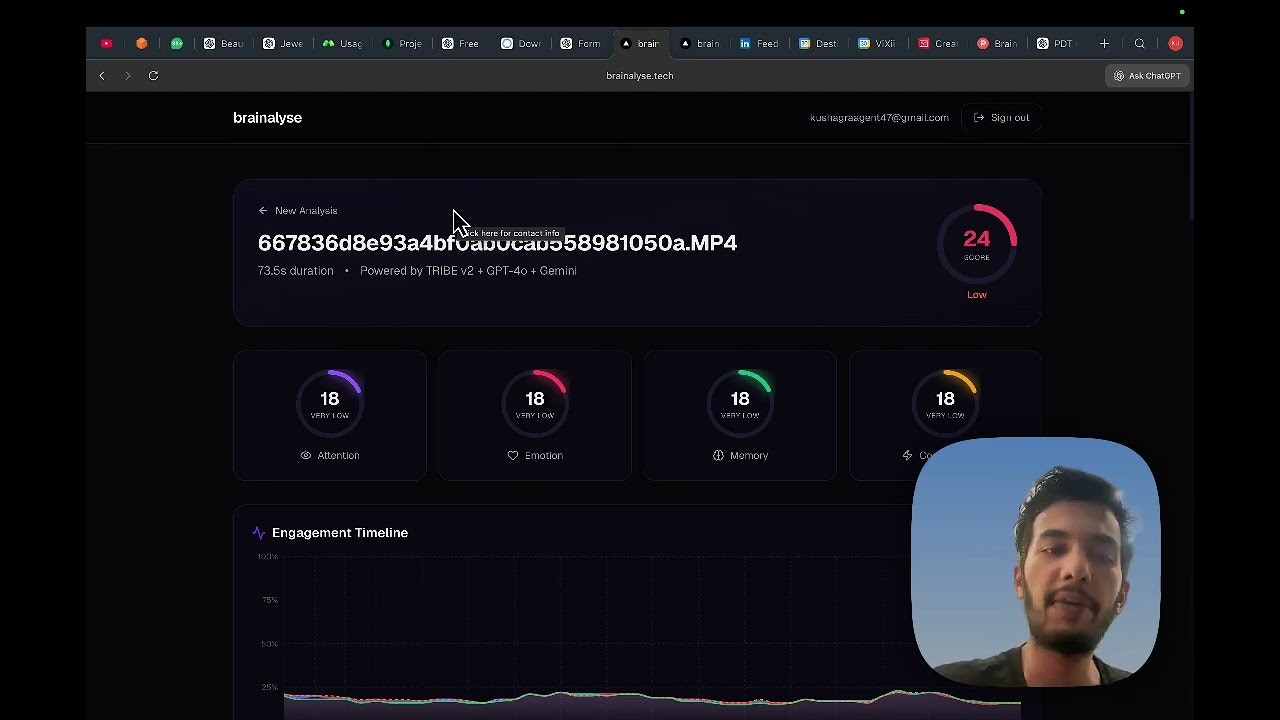Click the Emotion heart icon
The width and height of the screenshot is (1280, 720).
click(513, 455)
